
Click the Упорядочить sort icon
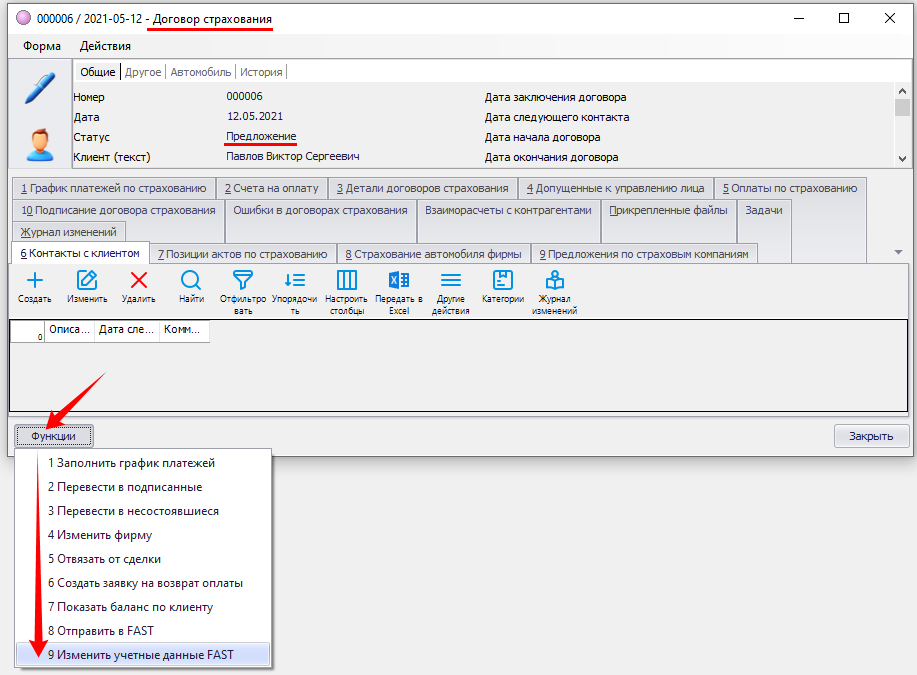point(294,280)
